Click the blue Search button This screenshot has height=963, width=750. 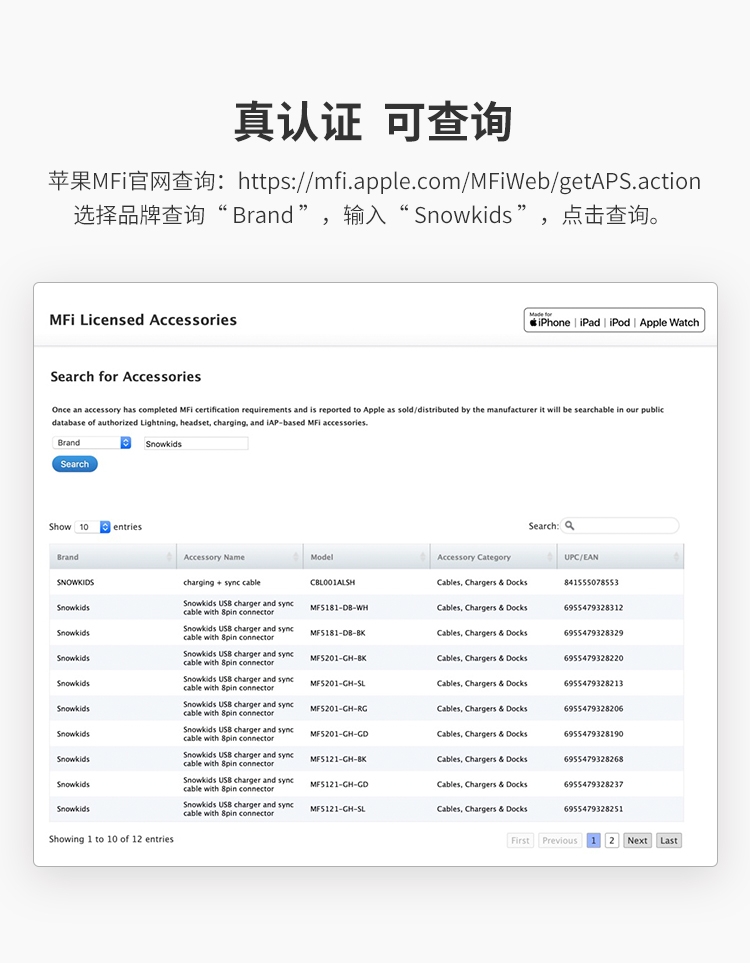[74, 464]
